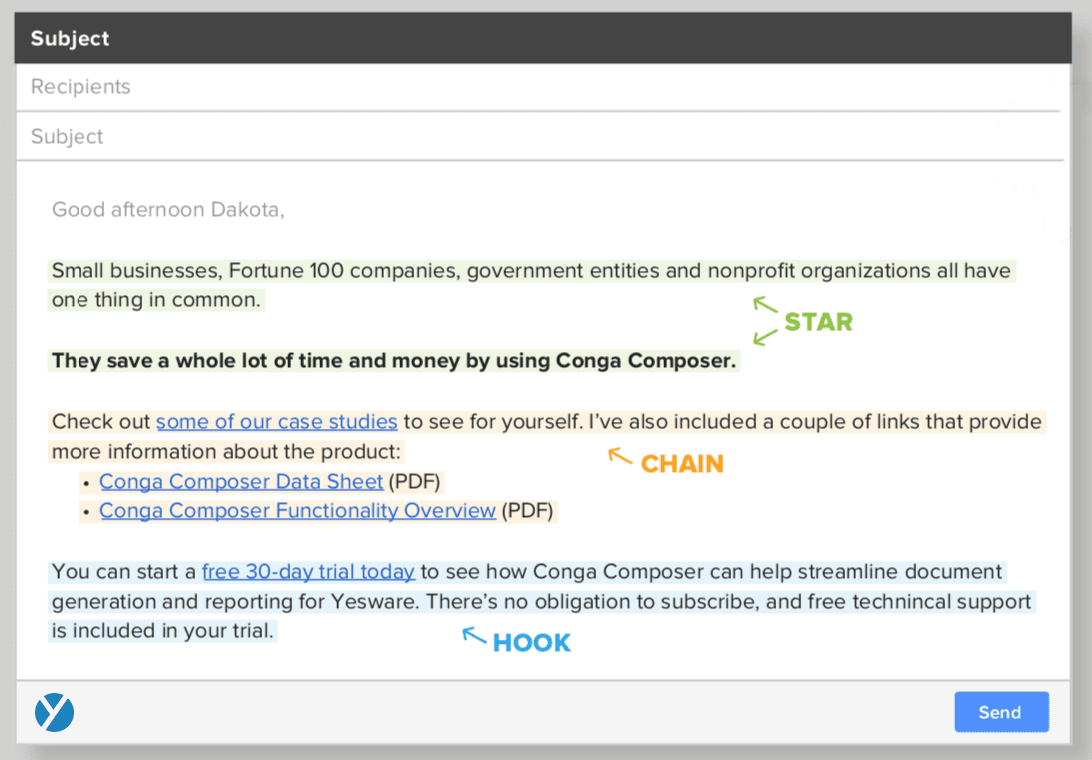Image resolution: width=1092 pixels, height=760 pixels.
Task: Click the "is included in your trial" line
Action: pyautogui.click(x=162, y=632)
